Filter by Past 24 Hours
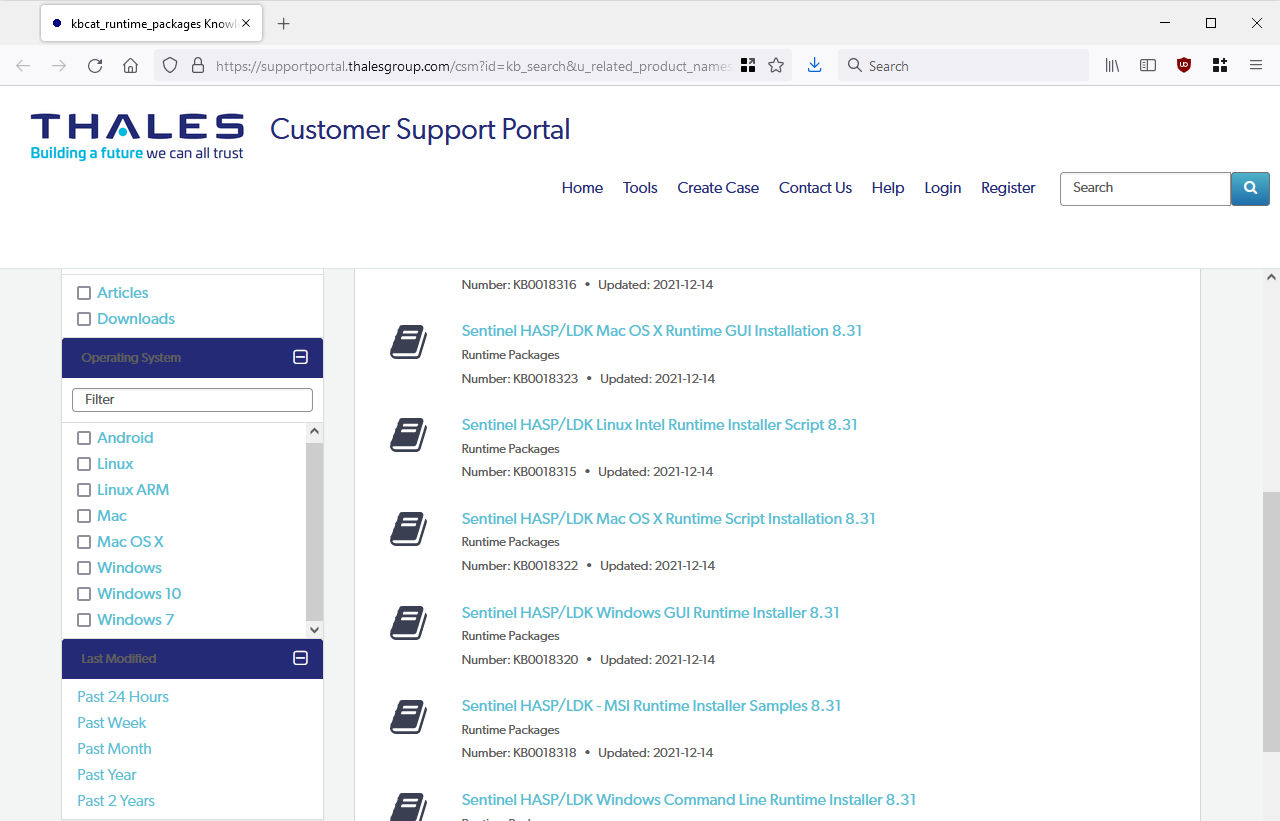Image resolution: width=1280 pixels, height=821 pixels. click(123, 697)
